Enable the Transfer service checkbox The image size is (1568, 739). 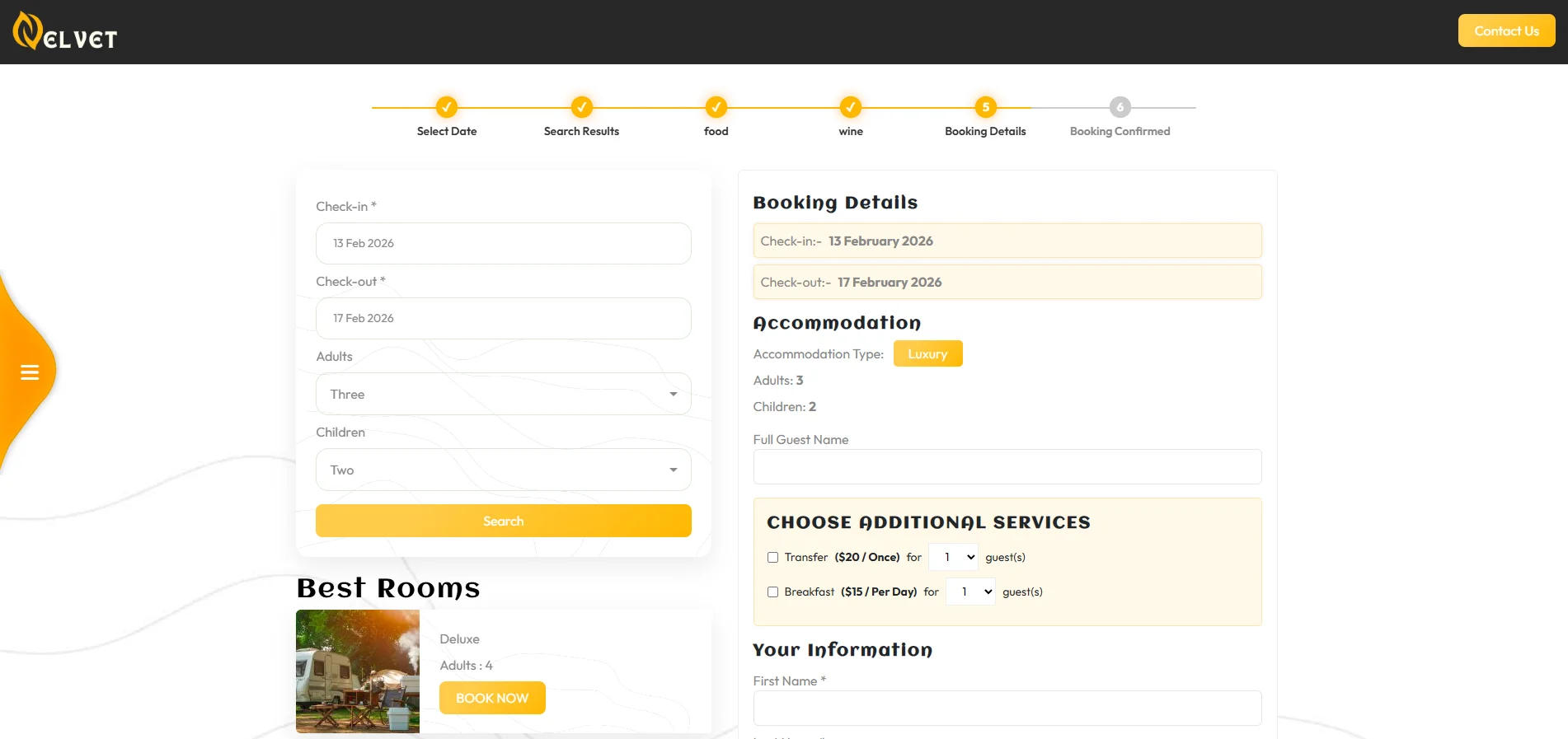click(x=772, y=558)
